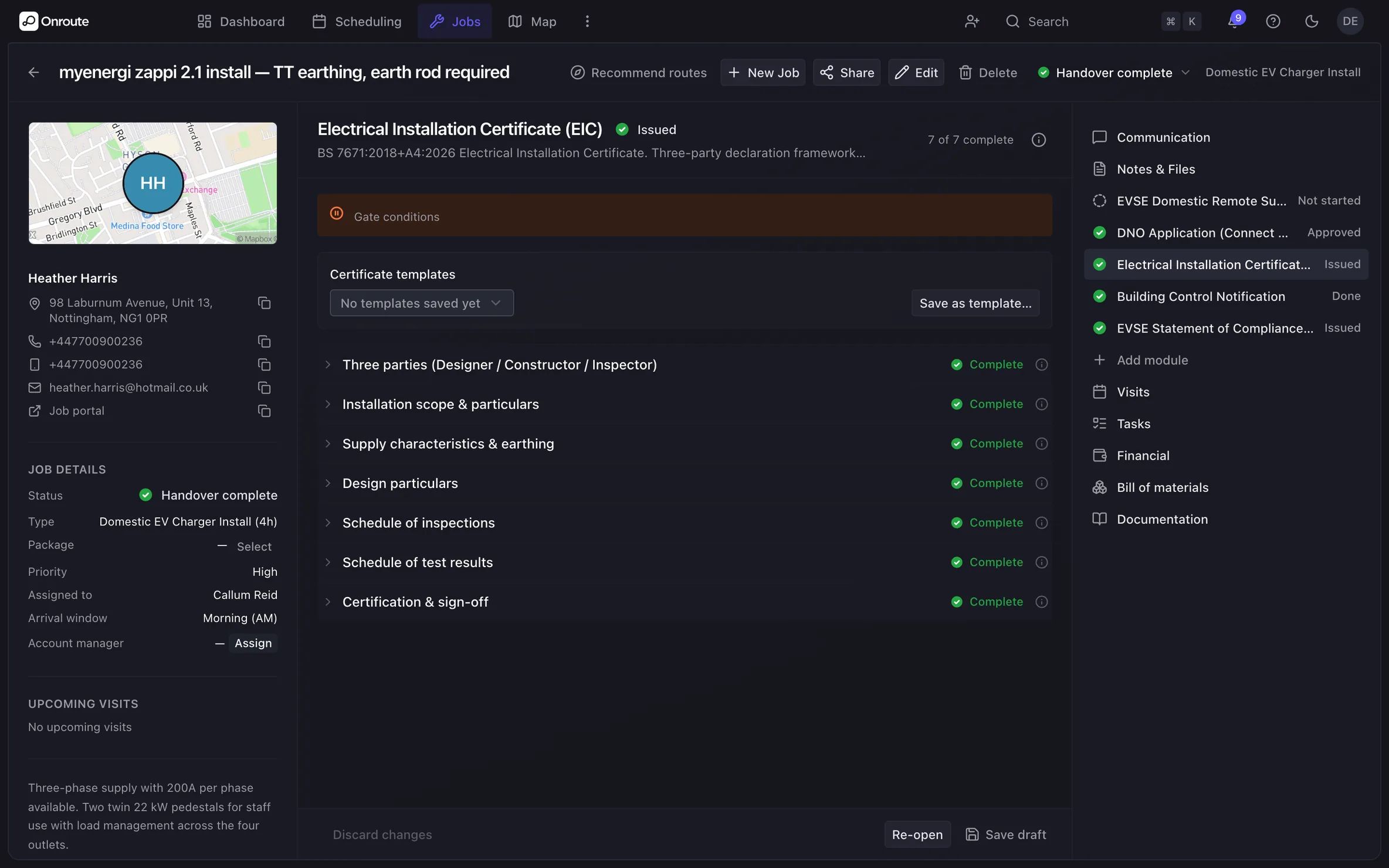
Task: Show info for Three parties section
Action: (x=1042, y=365)
